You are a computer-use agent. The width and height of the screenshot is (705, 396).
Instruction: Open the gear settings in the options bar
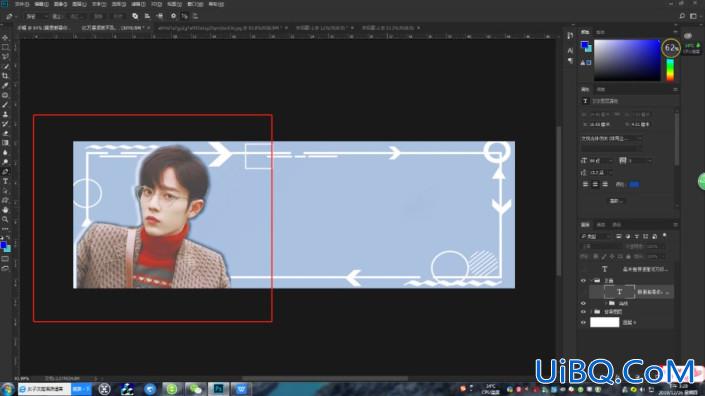[x=173, y=16]
